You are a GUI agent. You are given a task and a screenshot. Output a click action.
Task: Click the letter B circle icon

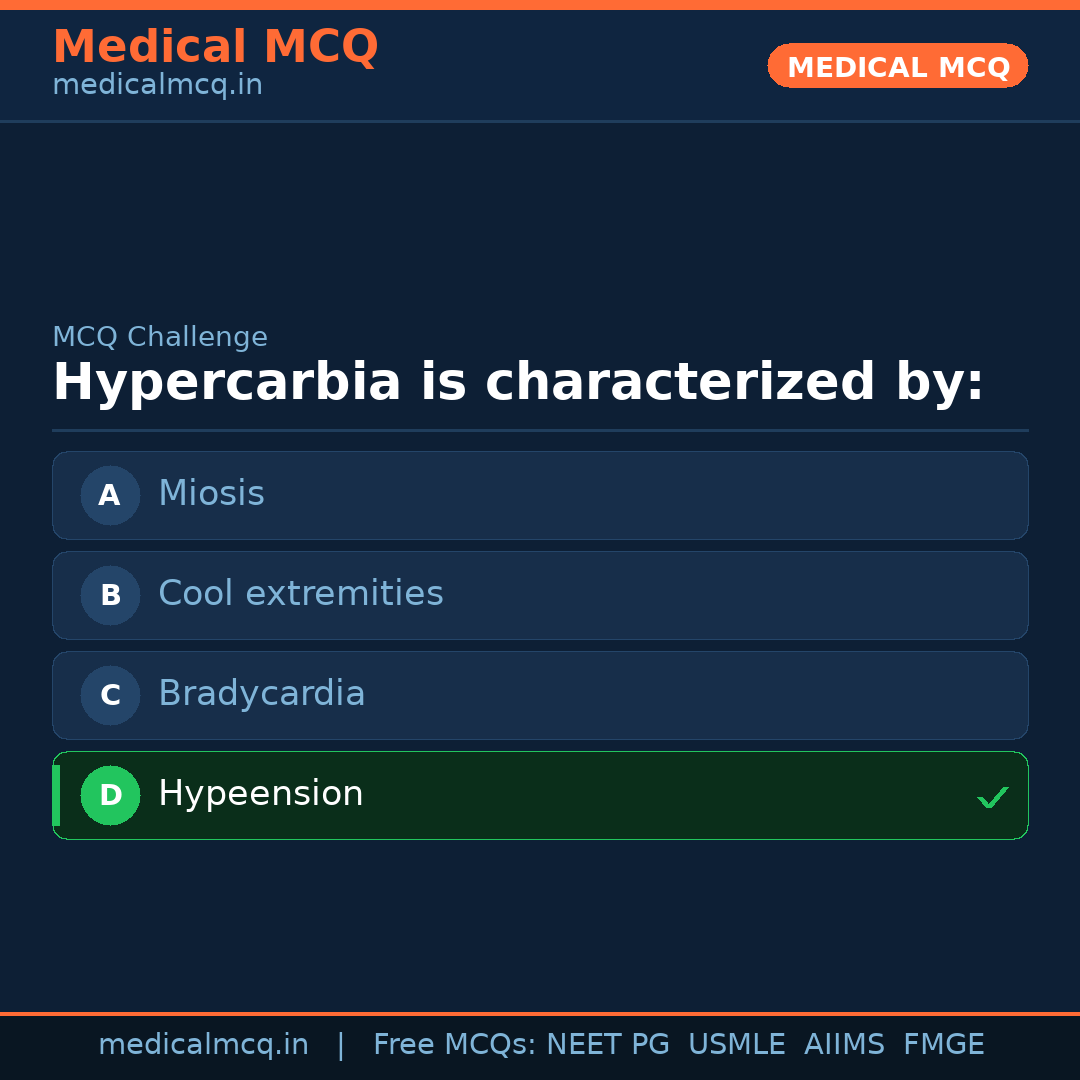(110, 595)
